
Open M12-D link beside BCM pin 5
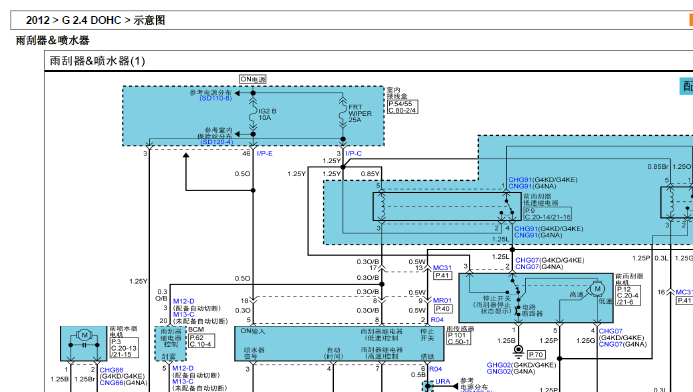pyautogui.click(x=183, y=368)
